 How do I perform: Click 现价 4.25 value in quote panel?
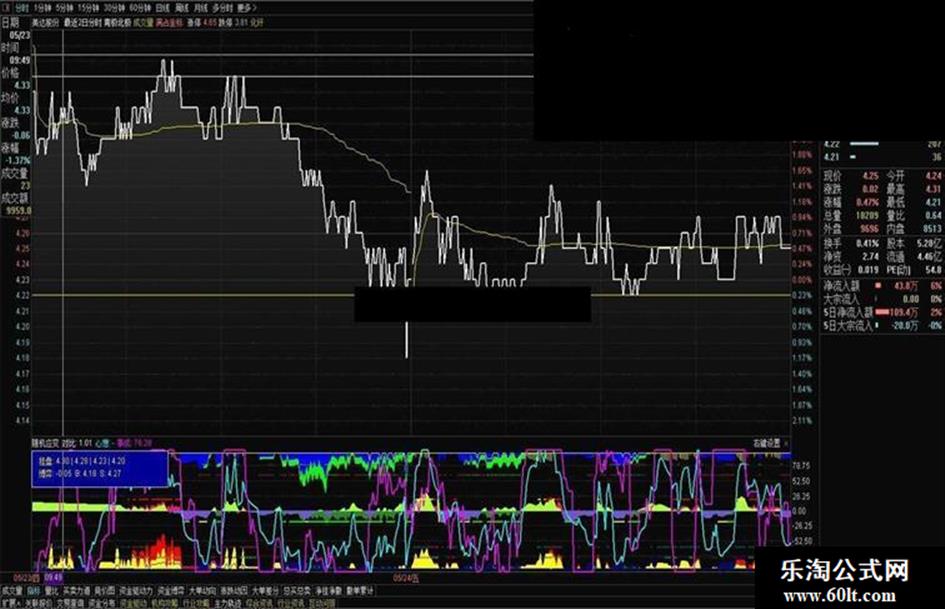point(870,176)
